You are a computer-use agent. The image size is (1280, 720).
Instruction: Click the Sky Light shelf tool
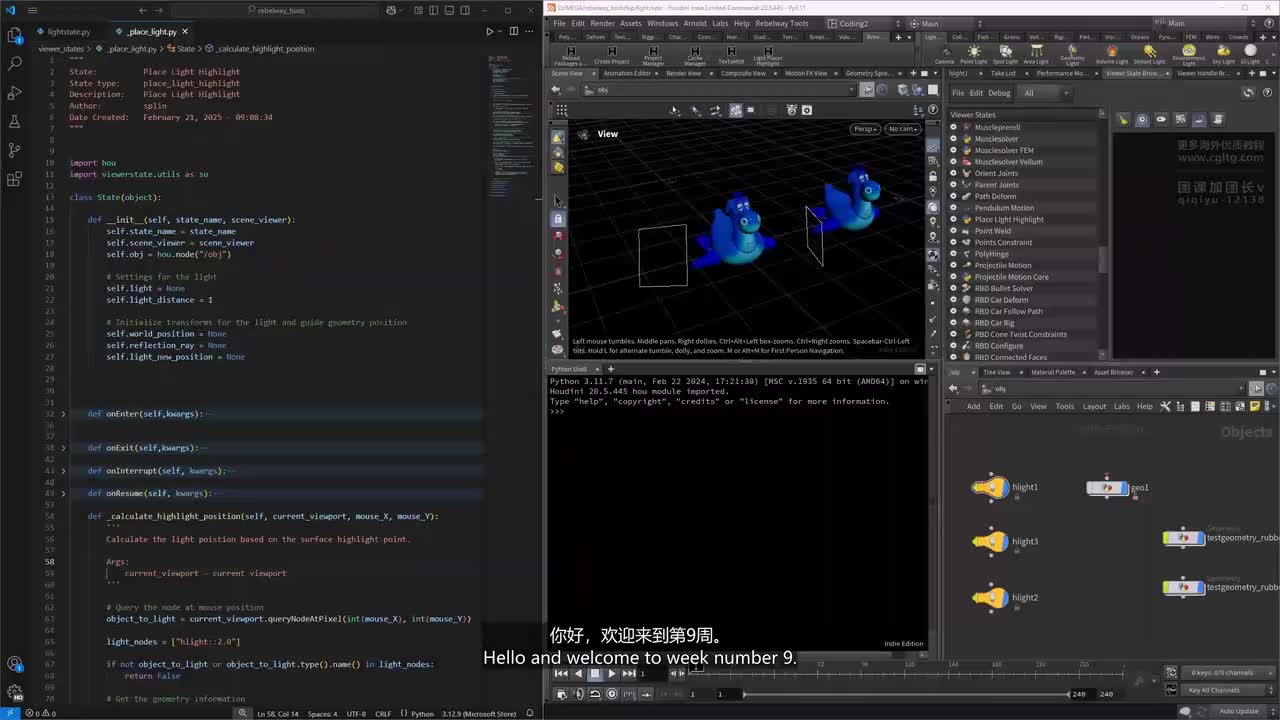pos(1224,54)
